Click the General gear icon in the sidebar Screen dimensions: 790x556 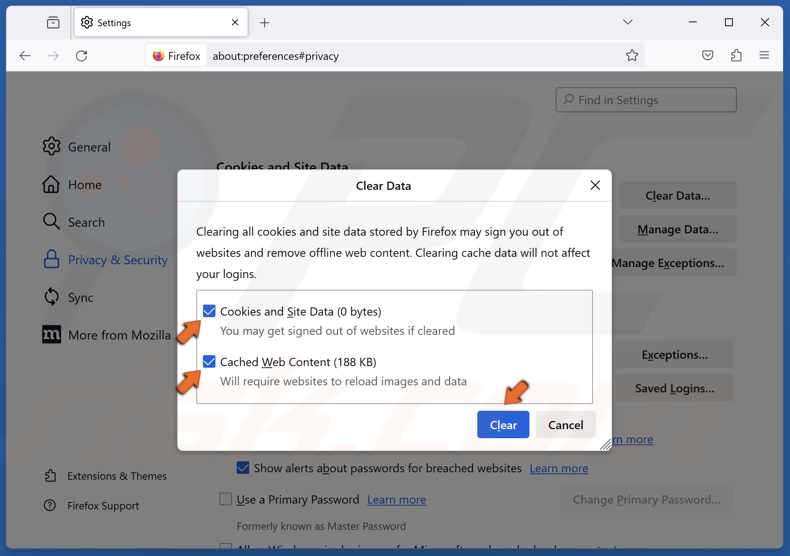pos(51,147)
